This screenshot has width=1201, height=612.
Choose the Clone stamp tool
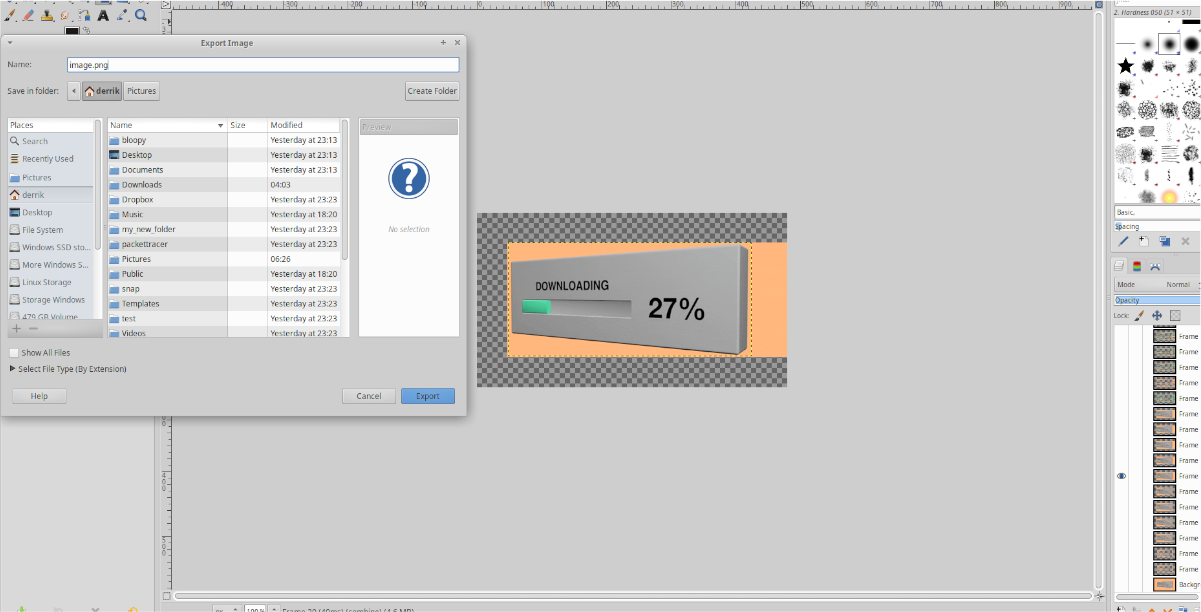[47, 15]
